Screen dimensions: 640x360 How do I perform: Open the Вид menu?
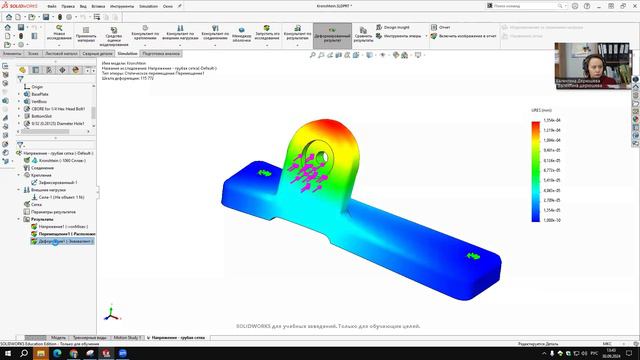coord(83,6)
